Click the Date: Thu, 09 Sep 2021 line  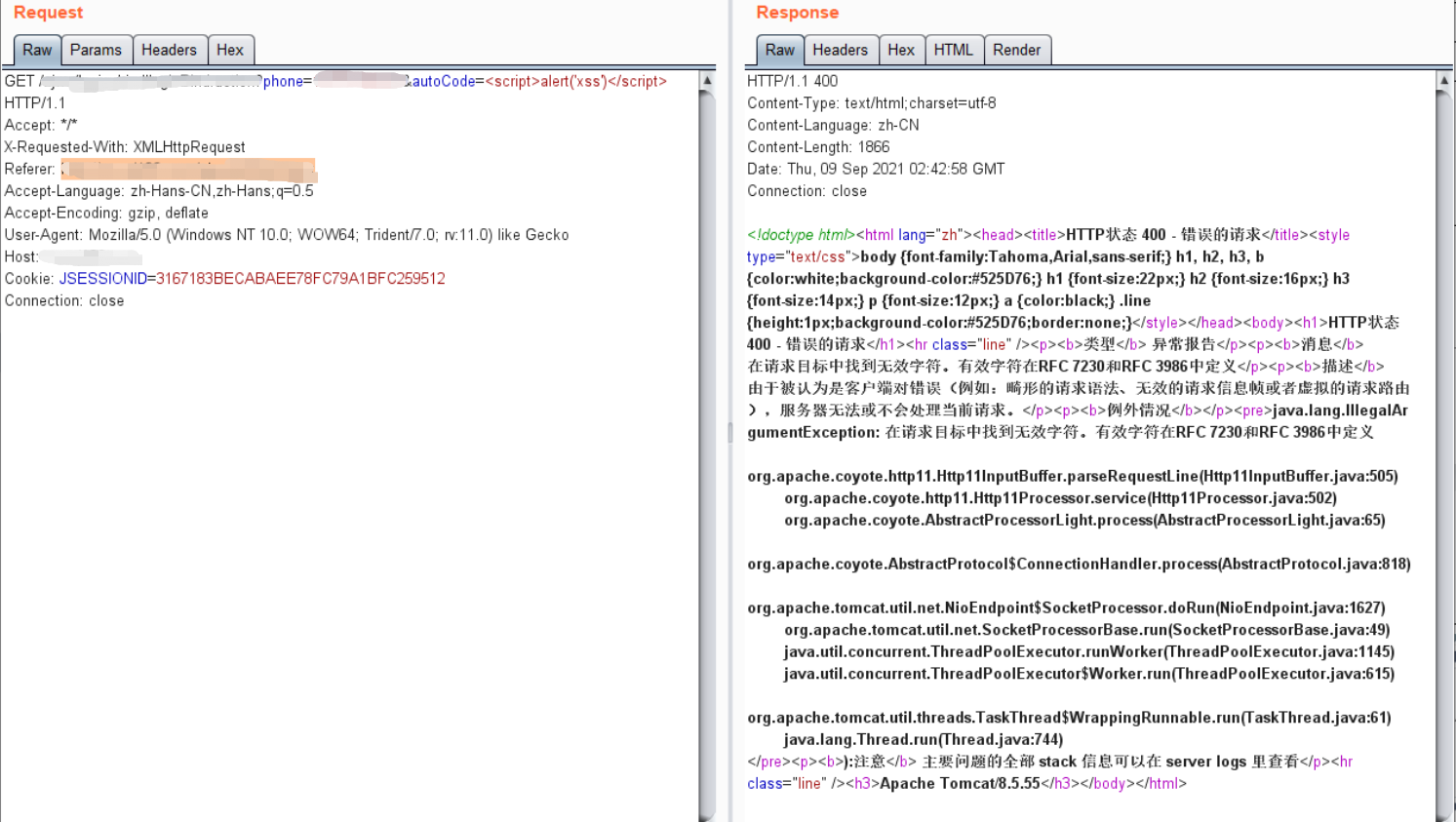pos(876,169)
